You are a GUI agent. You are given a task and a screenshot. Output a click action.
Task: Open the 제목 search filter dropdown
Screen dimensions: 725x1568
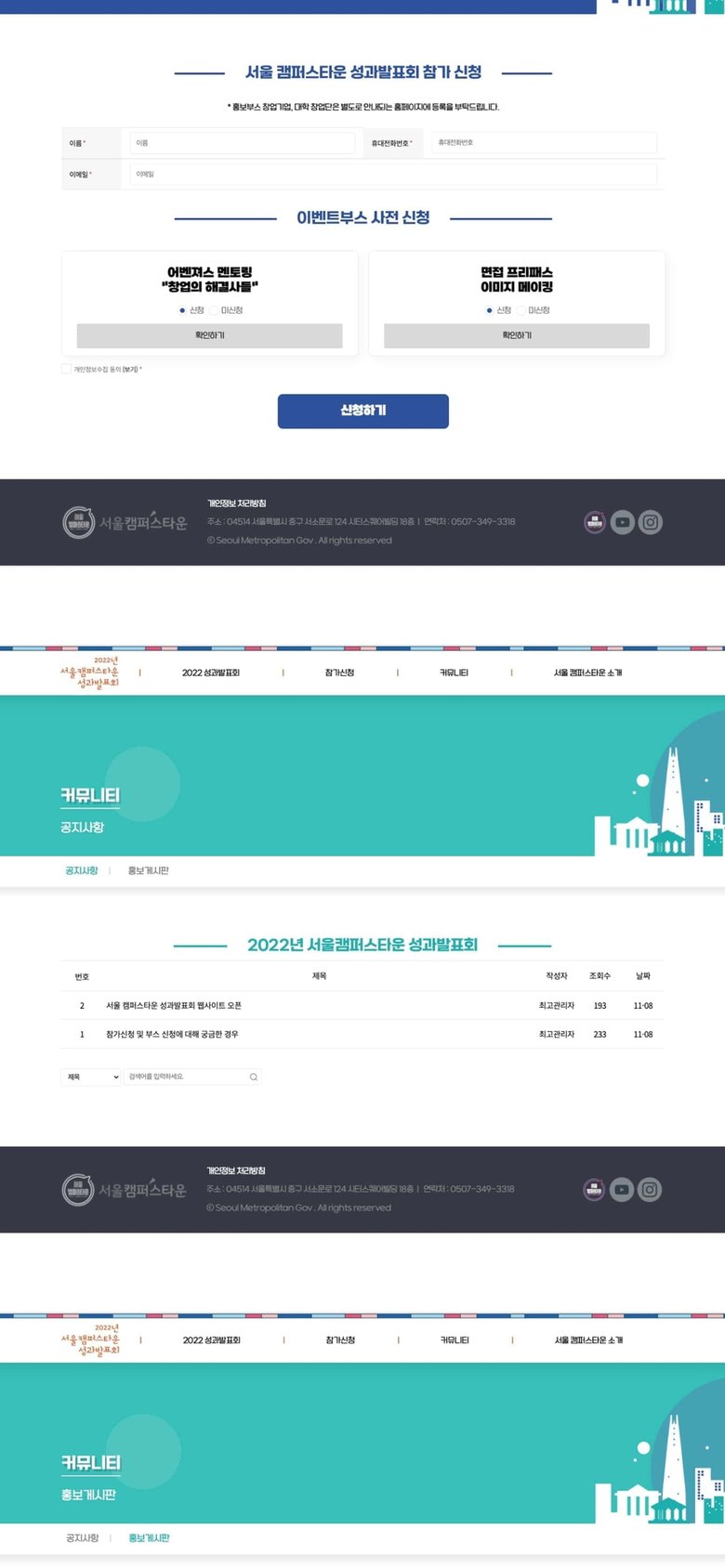click(x=92, y=1077)
